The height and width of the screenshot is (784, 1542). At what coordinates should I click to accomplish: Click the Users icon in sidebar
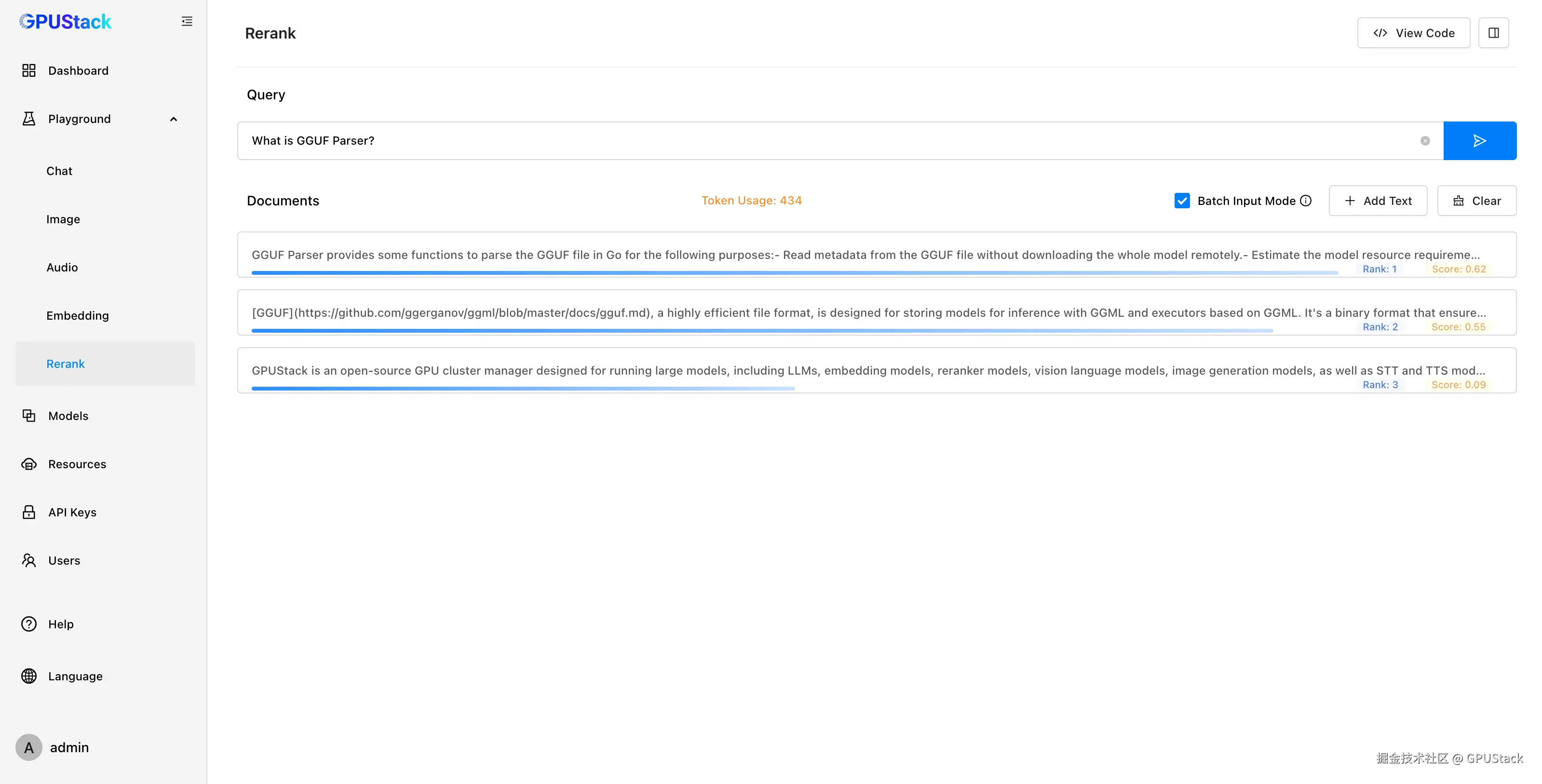(x=29, y=560)
